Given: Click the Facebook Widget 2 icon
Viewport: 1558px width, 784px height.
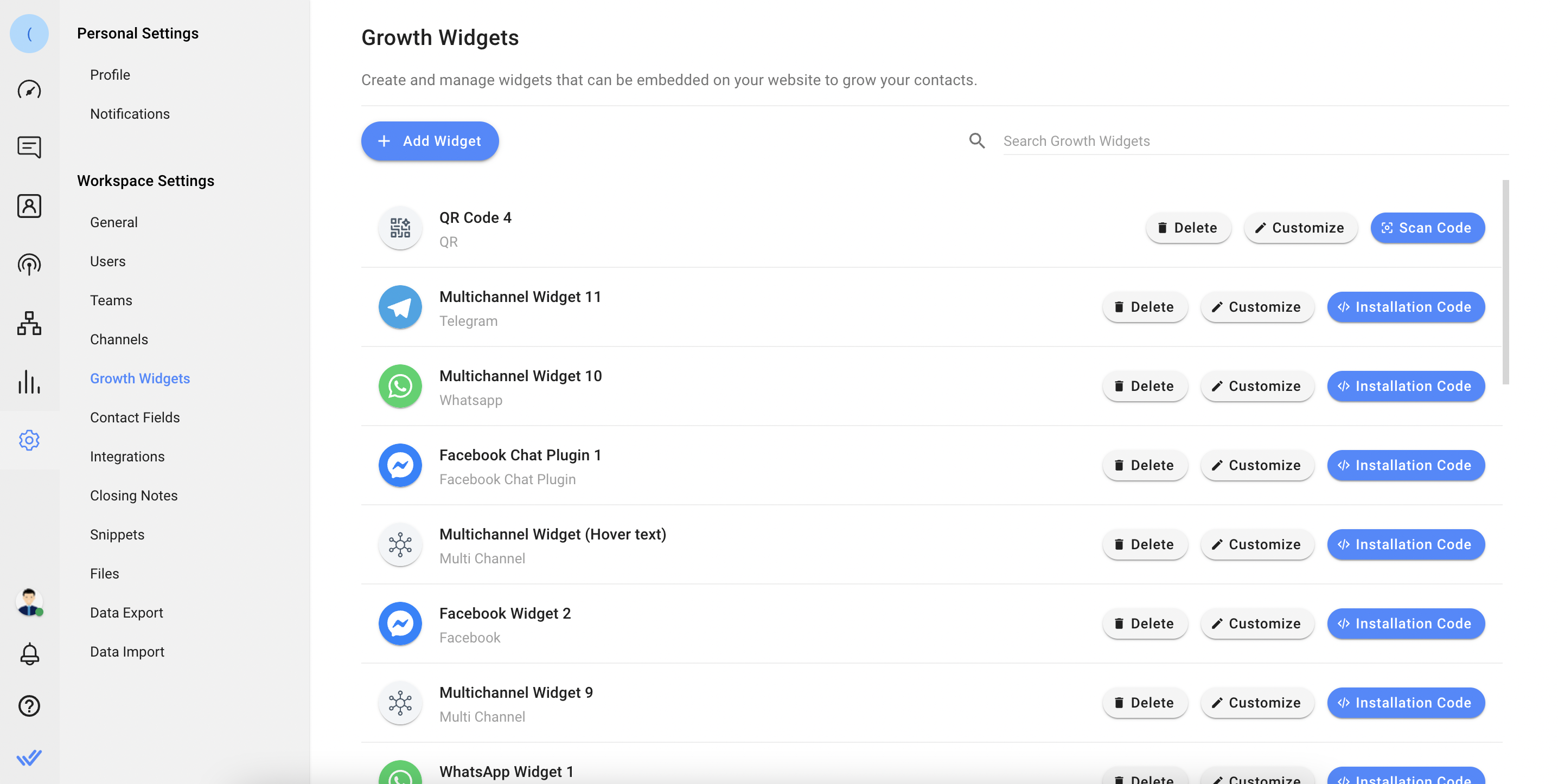Looking at the screenshot, I should click(x=400, y=623).
